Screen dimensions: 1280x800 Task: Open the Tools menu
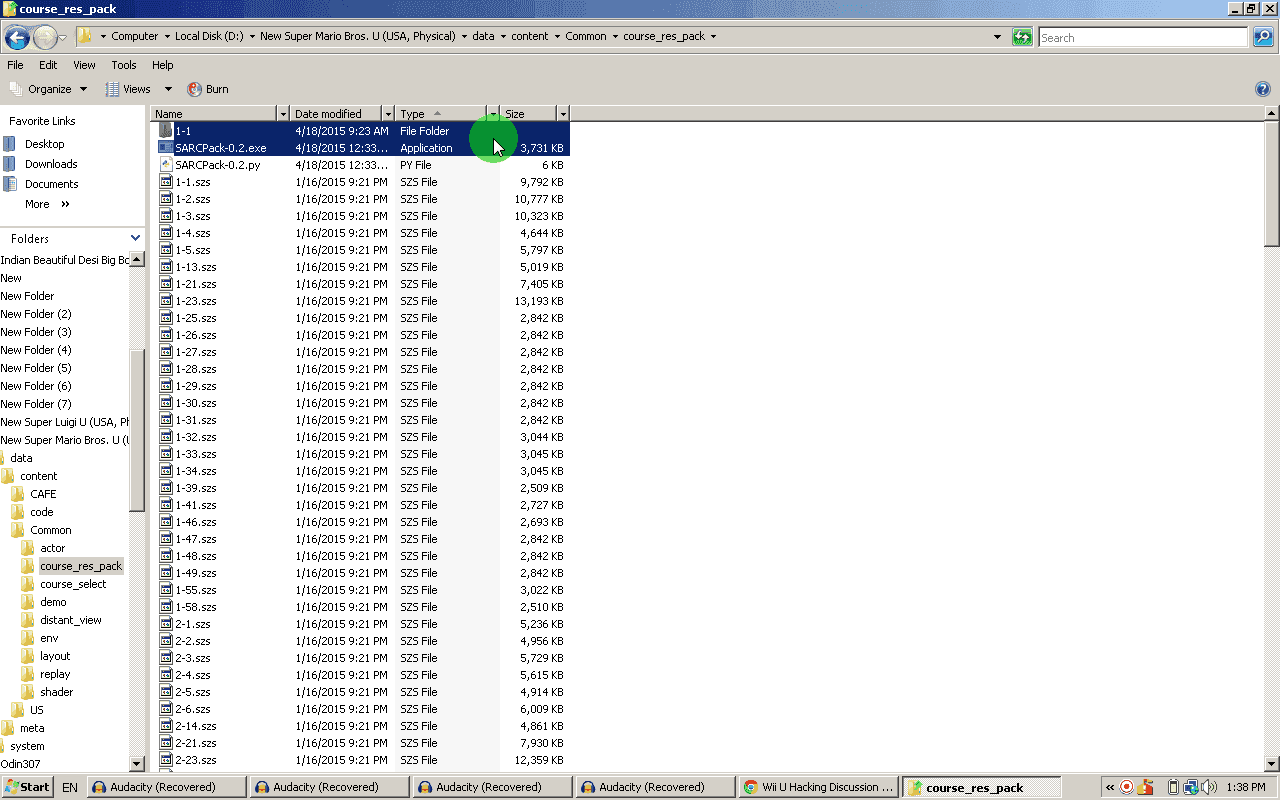click(124, 65)
